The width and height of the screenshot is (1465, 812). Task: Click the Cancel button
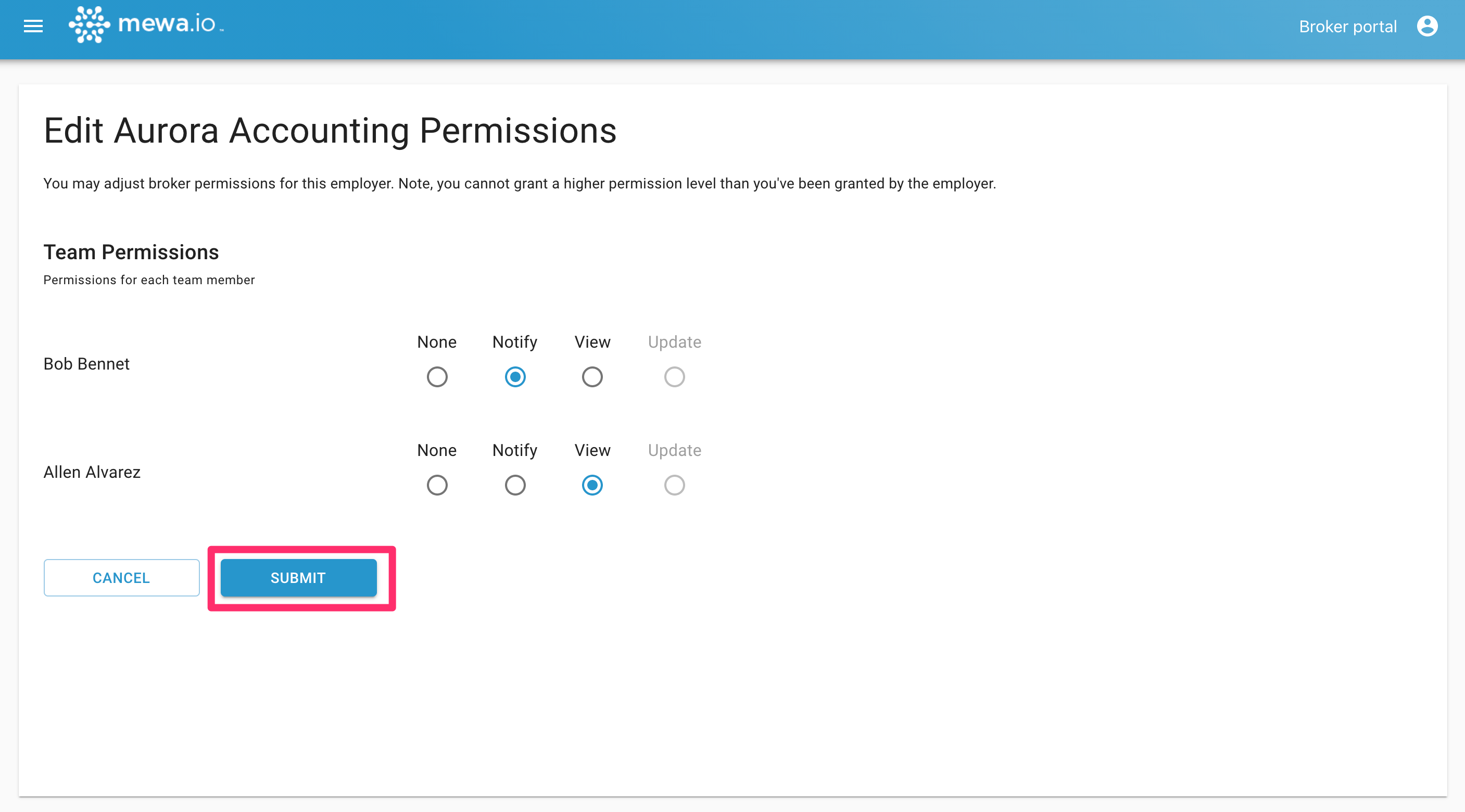pyautogui.click(x=121, y=578)
